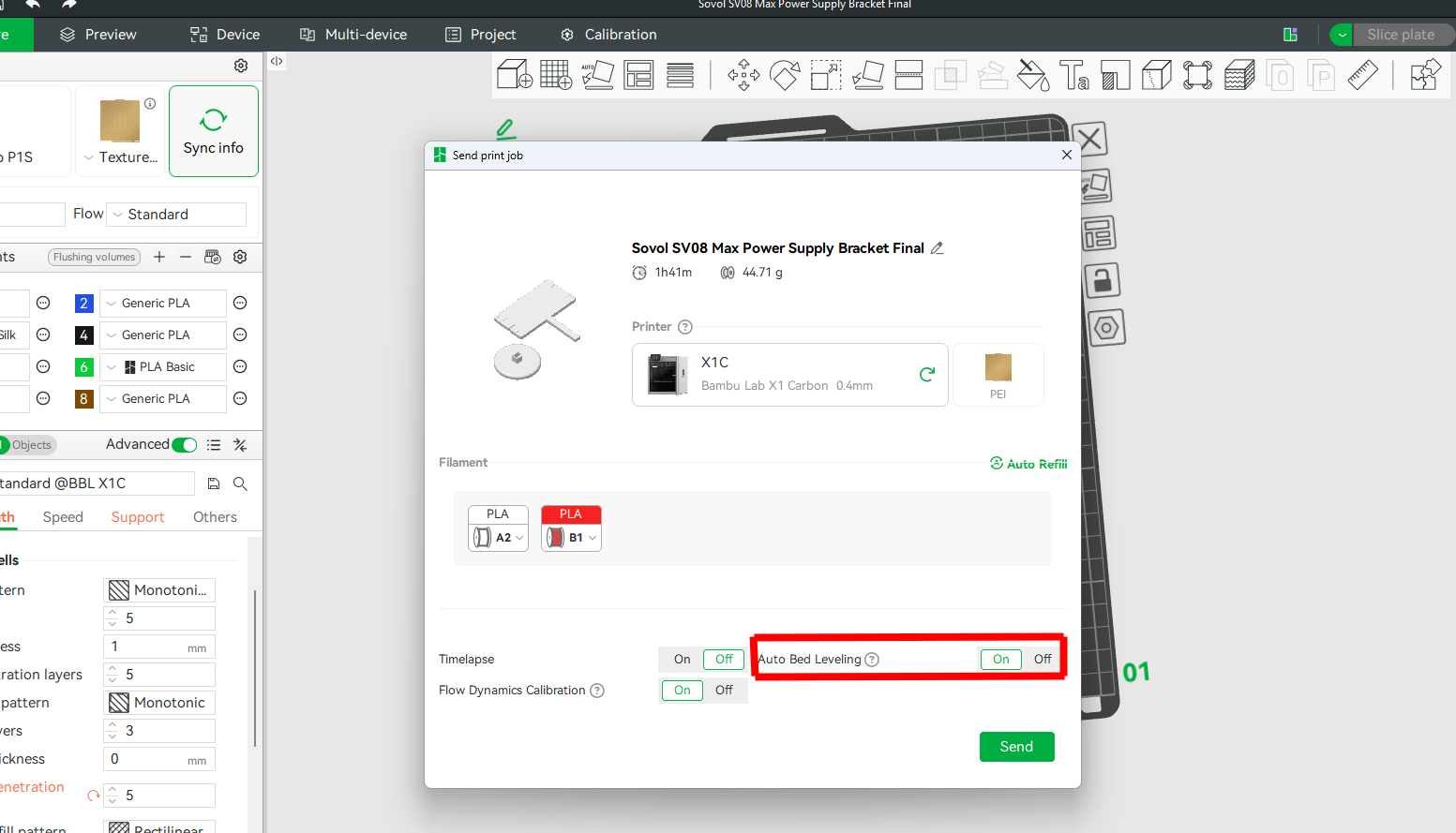The width and height of the screenshot is (1456, 833).
Task: Open the Calibration tab
Action: tap(608, 35)
